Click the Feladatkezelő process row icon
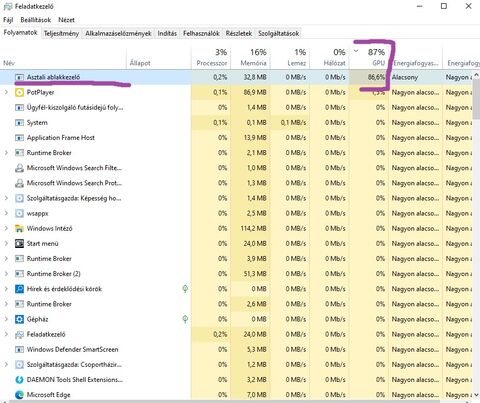Screen dimensions: 480x403 coord(19,334)
